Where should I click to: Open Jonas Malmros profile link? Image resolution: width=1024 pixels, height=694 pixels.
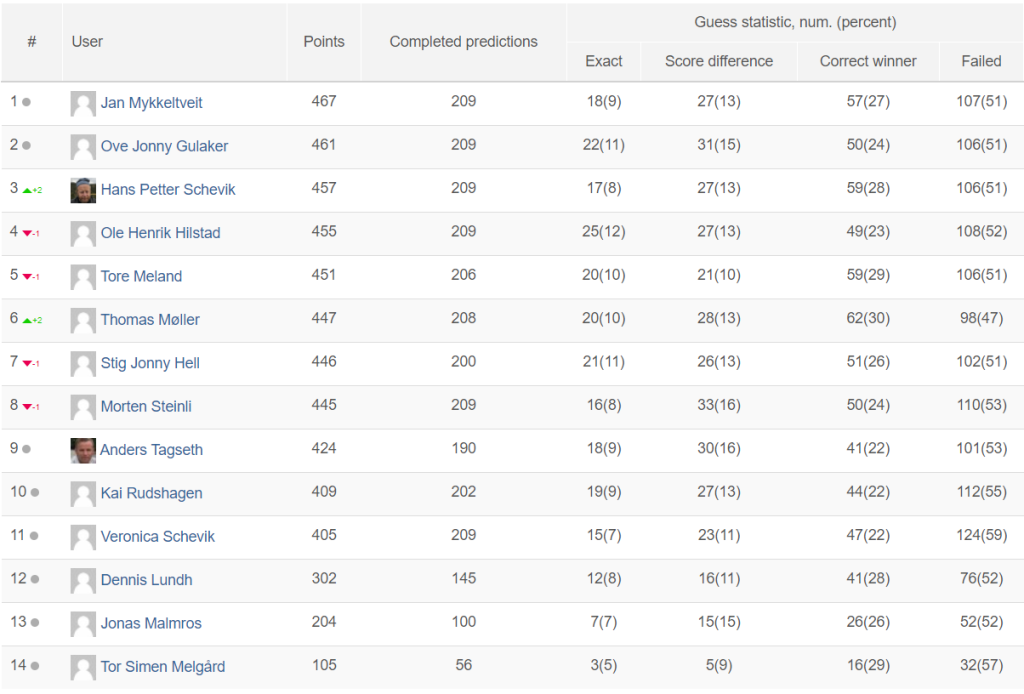click(x=151, y=623)
